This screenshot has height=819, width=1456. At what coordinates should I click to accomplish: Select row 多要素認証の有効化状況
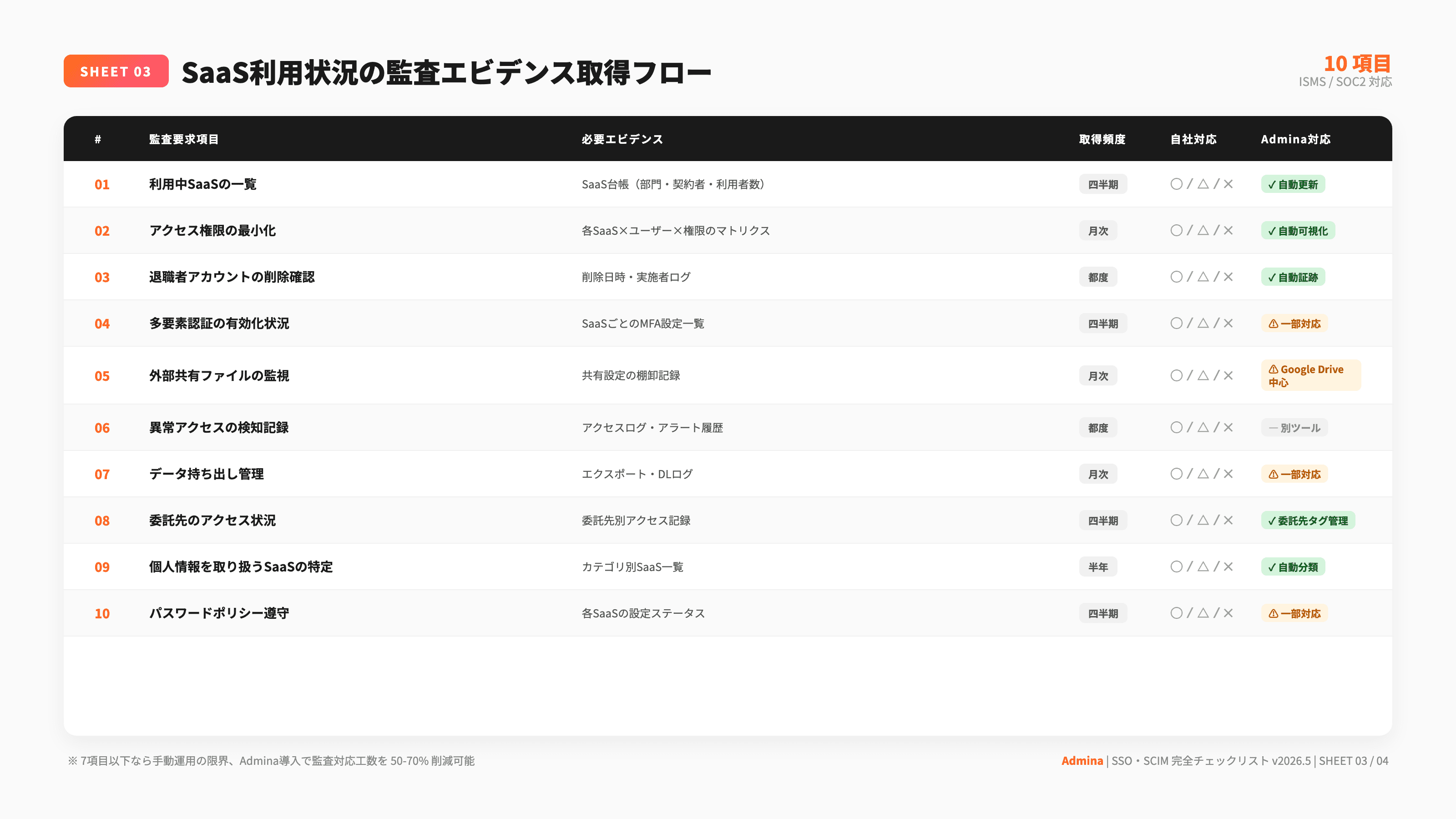pyautogui.click(x=728, y=324)
